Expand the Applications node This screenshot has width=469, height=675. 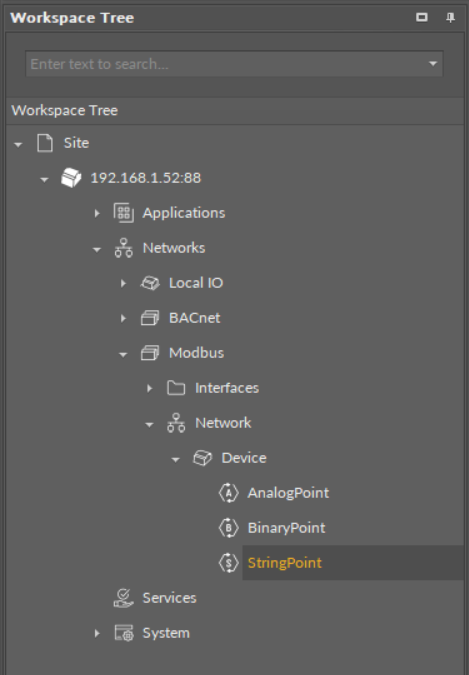[x=97, y=213]
